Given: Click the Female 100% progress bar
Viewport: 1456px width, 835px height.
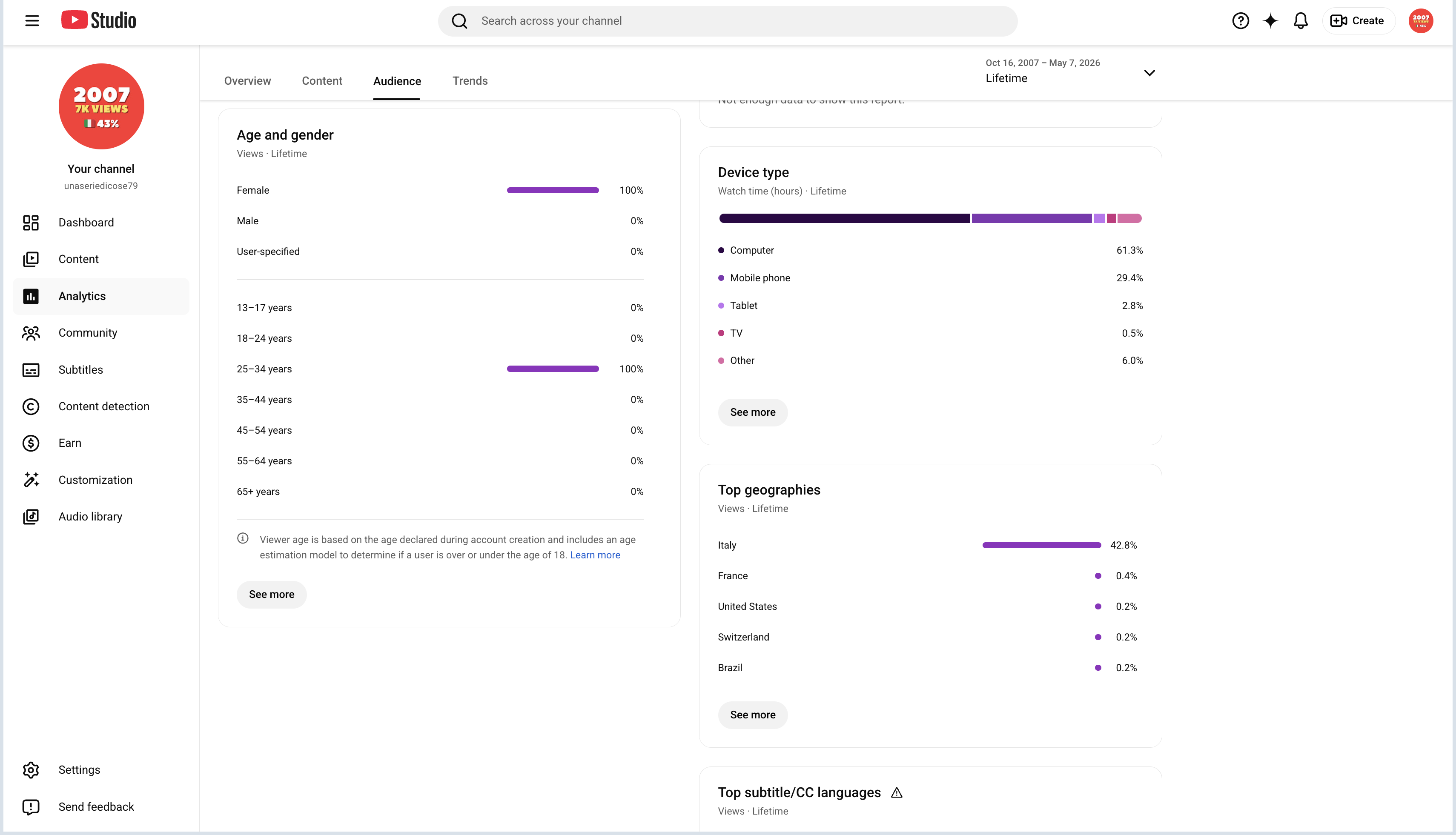Looking at the screenshot, I should (553, 190).
